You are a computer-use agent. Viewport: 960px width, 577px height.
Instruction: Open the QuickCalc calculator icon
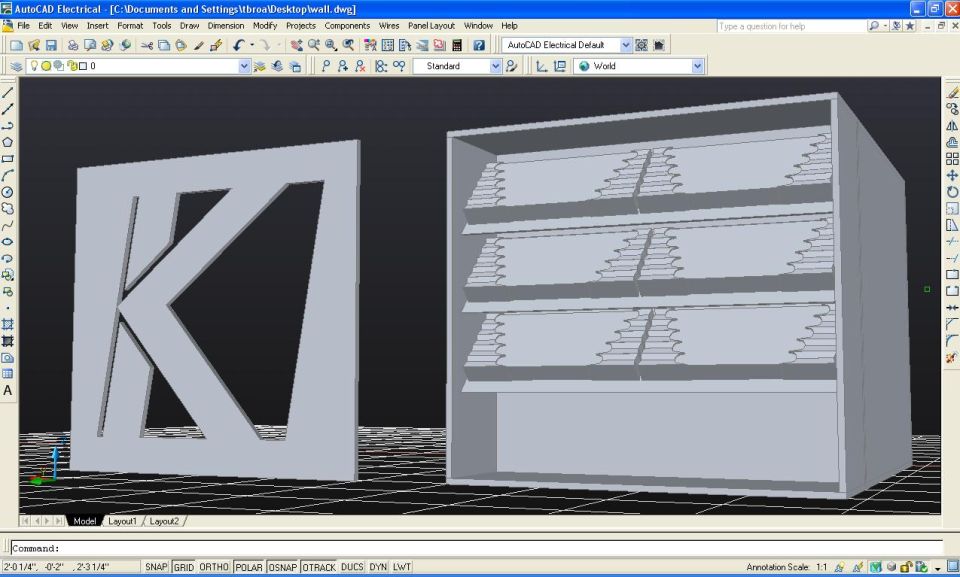pyautogui.click(x=457, y=45)
